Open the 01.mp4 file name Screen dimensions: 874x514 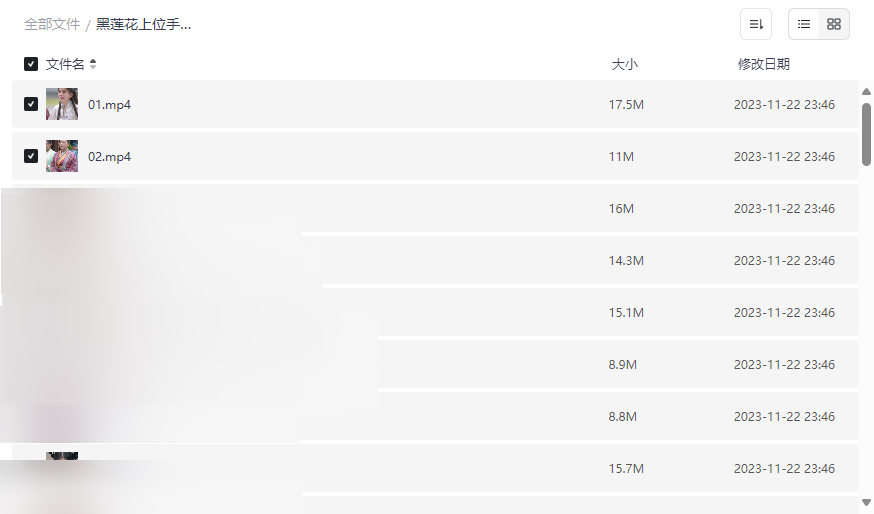(109, 104)
